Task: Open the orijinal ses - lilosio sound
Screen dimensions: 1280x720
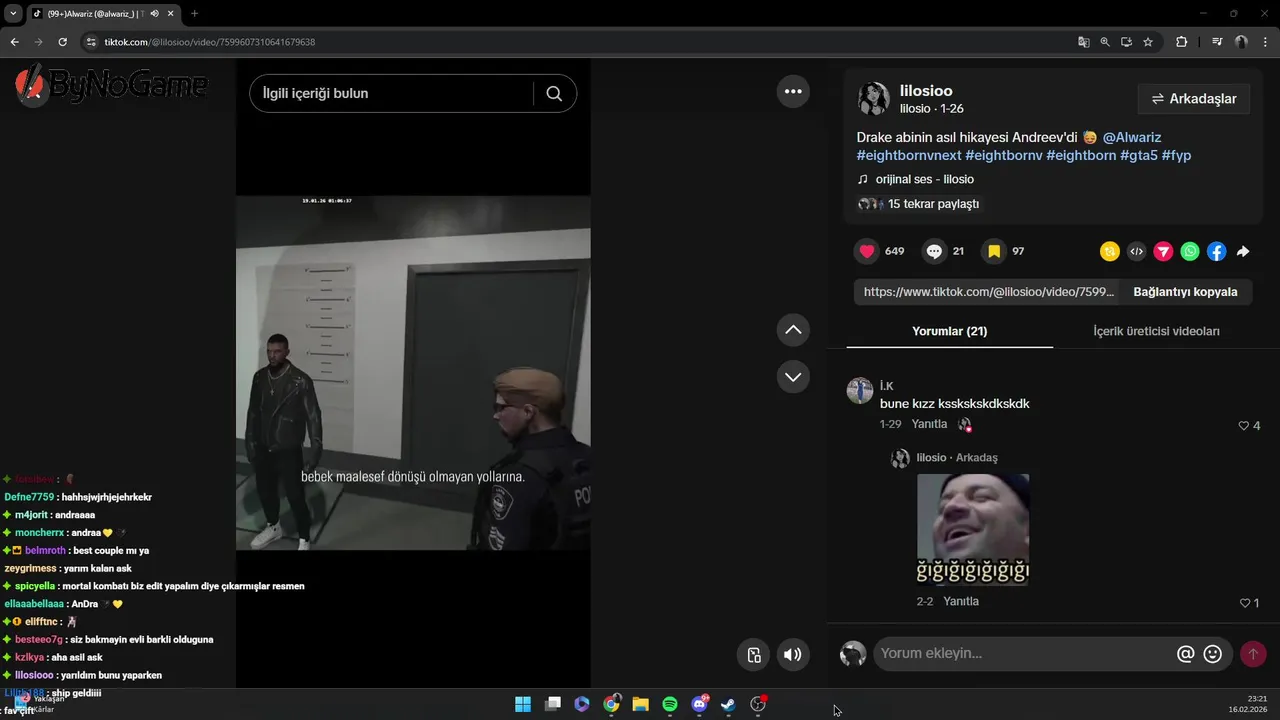Action: coord(924,179)
